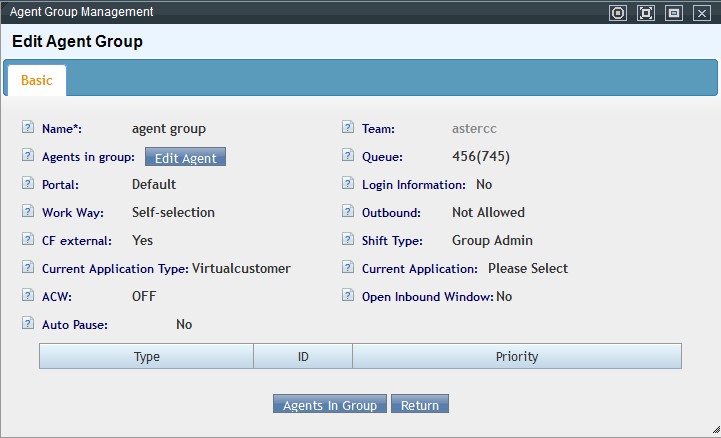Click help icon beside Open Inbound Window
The image size is (721, 438).
pos(348,296)
